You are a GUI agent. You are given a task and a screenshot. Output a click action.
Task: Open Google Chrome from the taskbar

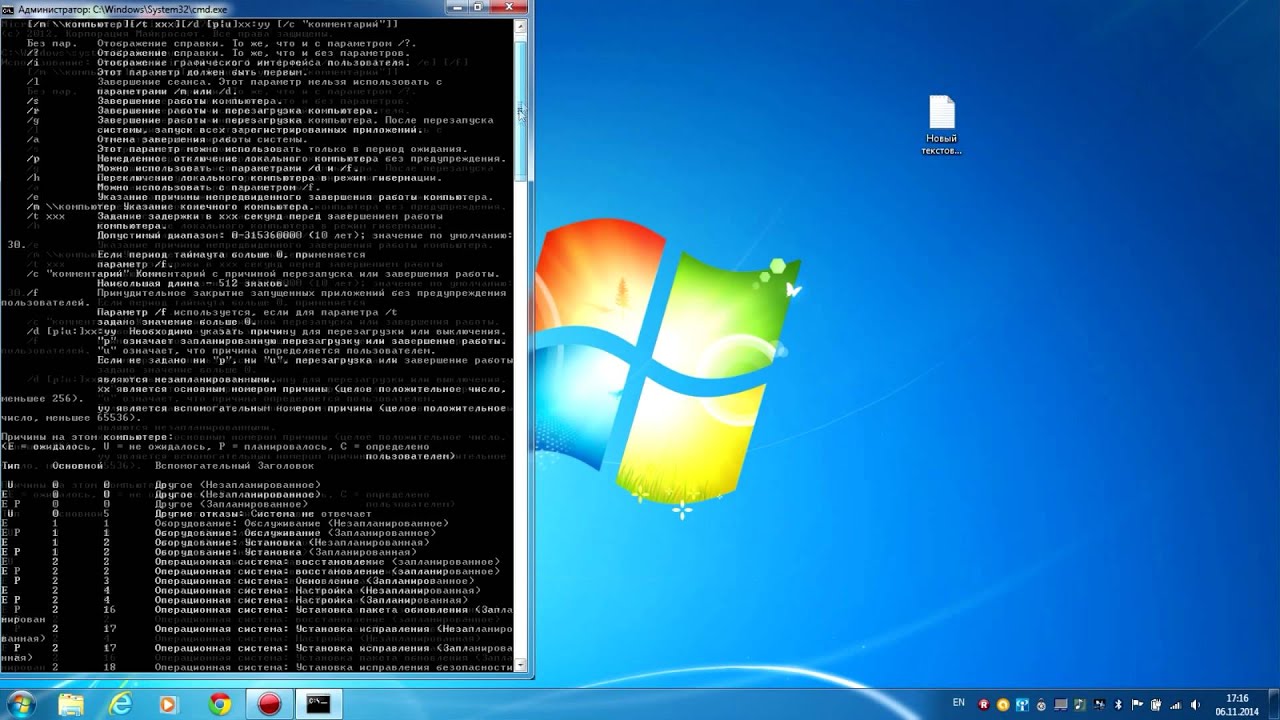[x=220, y=704]
